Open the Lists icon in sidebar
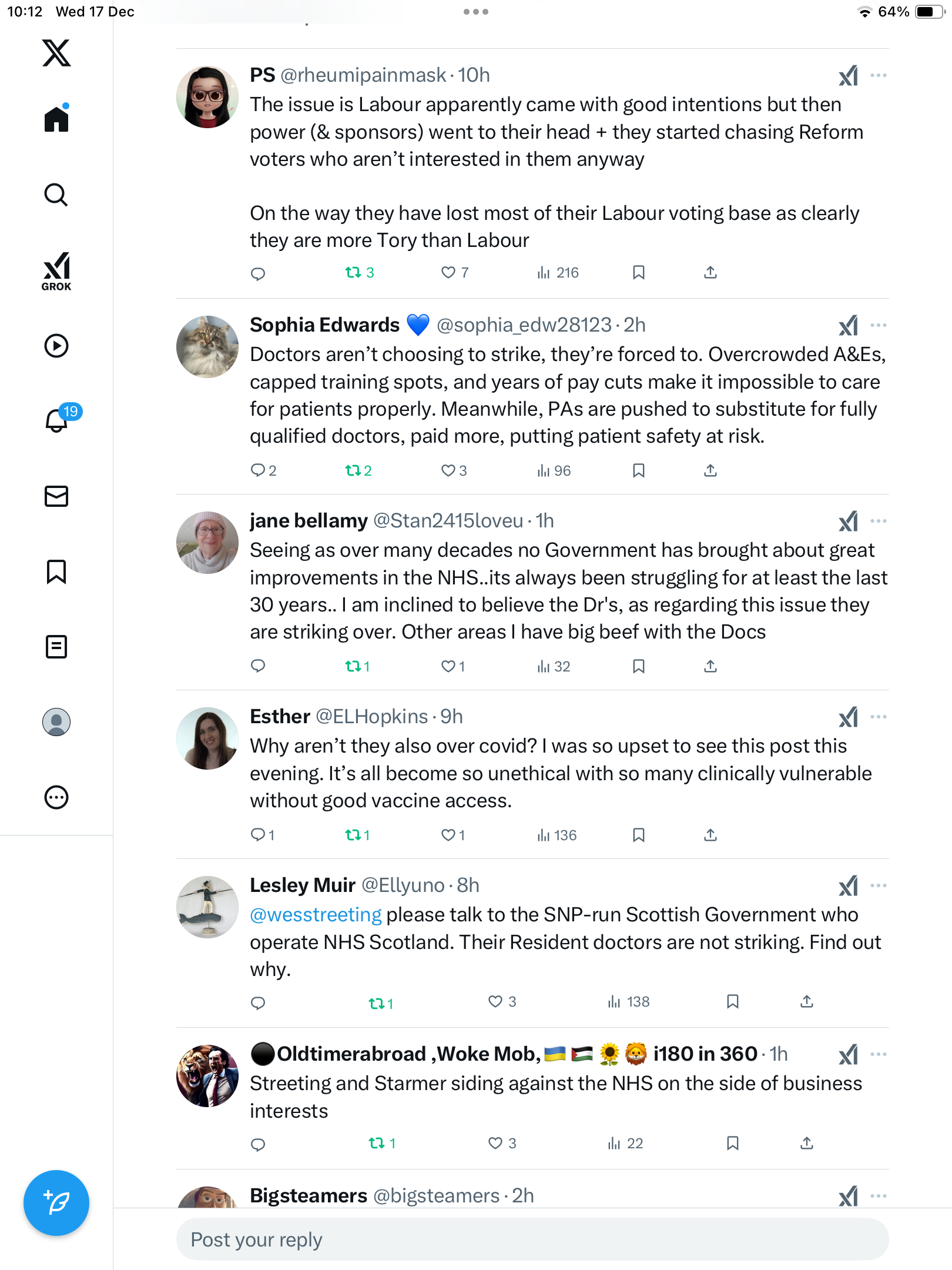 [x=56, y=647]
